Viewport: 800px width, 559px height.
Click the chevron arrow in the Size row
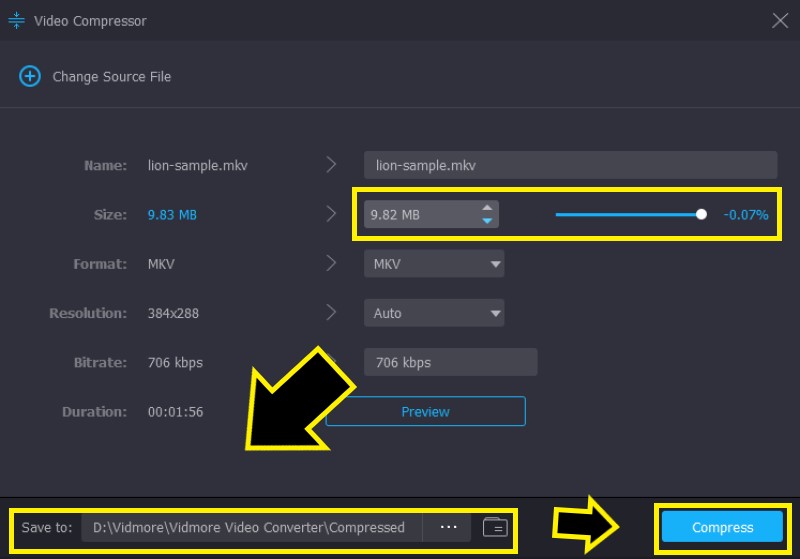click(x=331, y=214)
